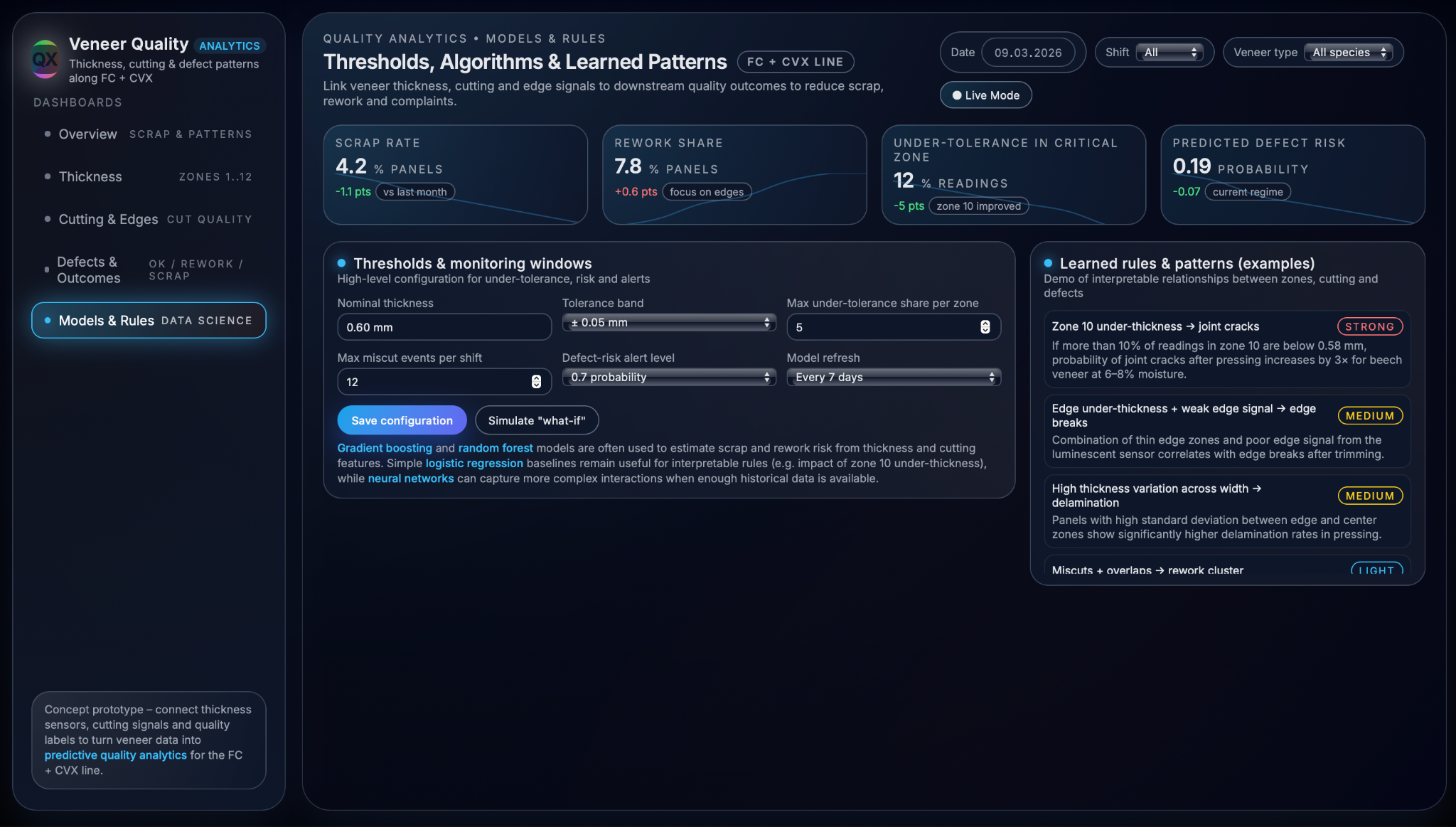This screenshot has height=827, width=1456.
Task: Expand the Tolerance band dropdown
Action: (668, 323)
